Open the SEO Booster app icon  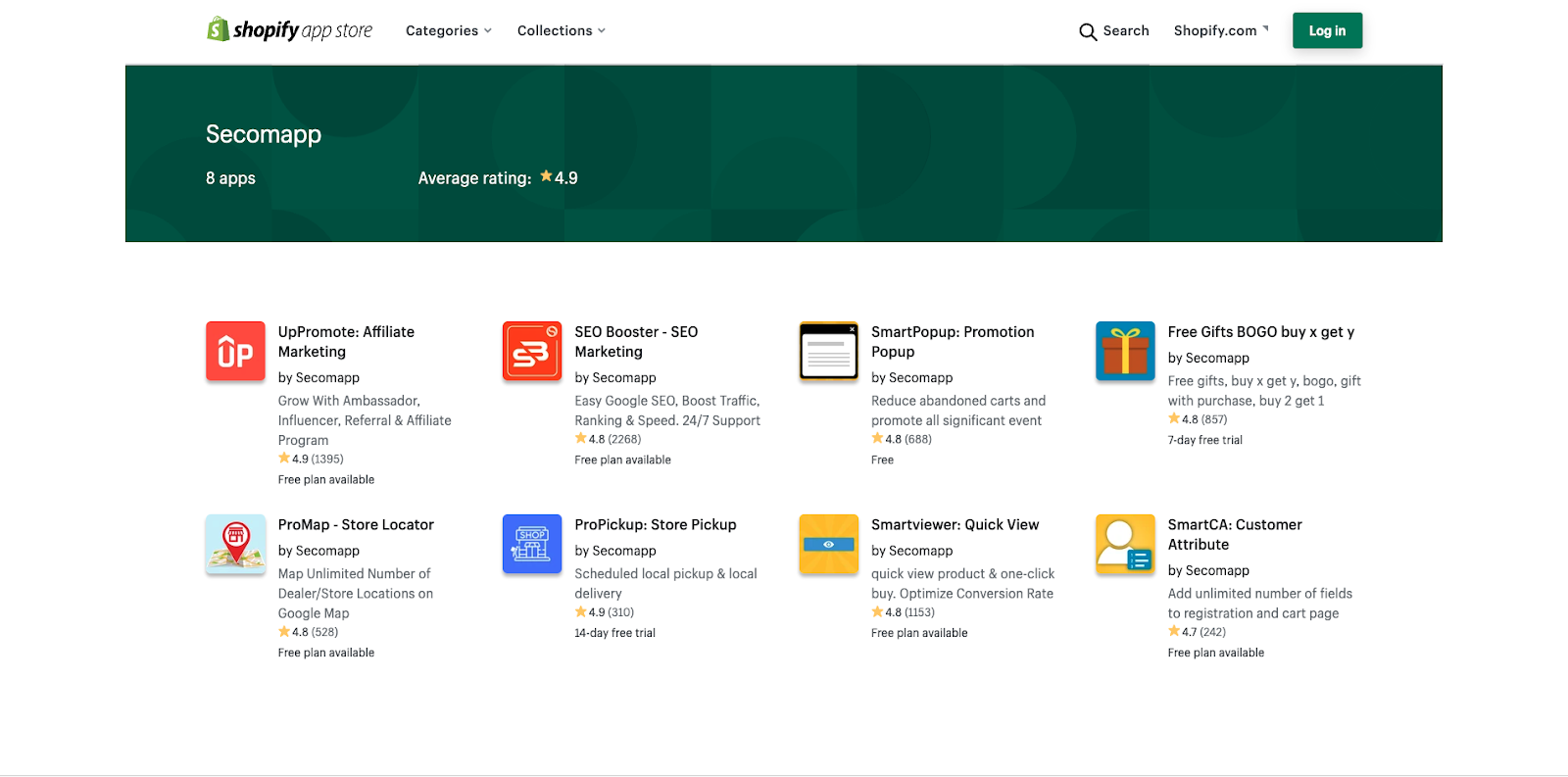[532, 351]
